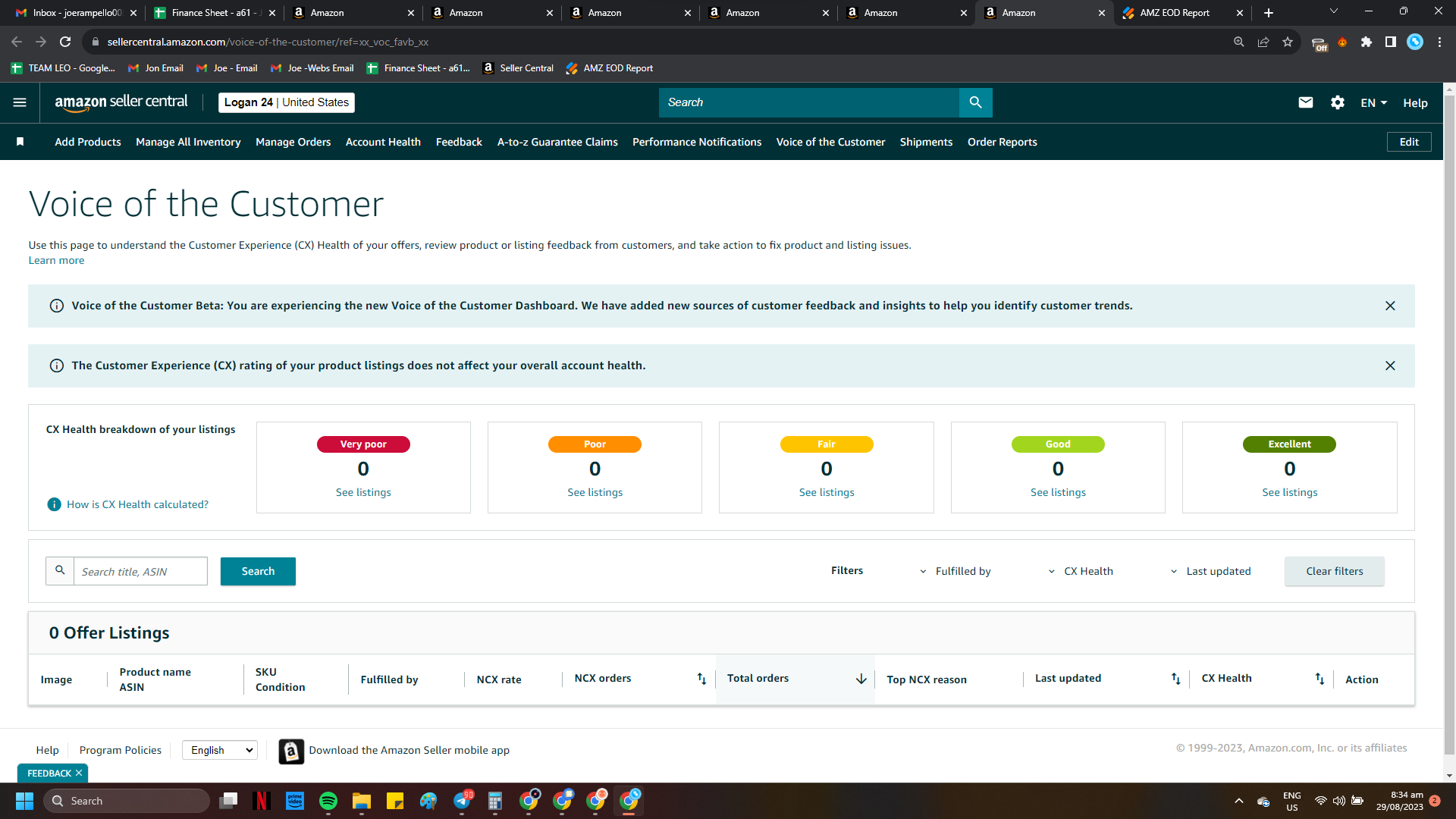See listings under Very poor
The width and height of the screenshot is (1456, 819).
363,492
